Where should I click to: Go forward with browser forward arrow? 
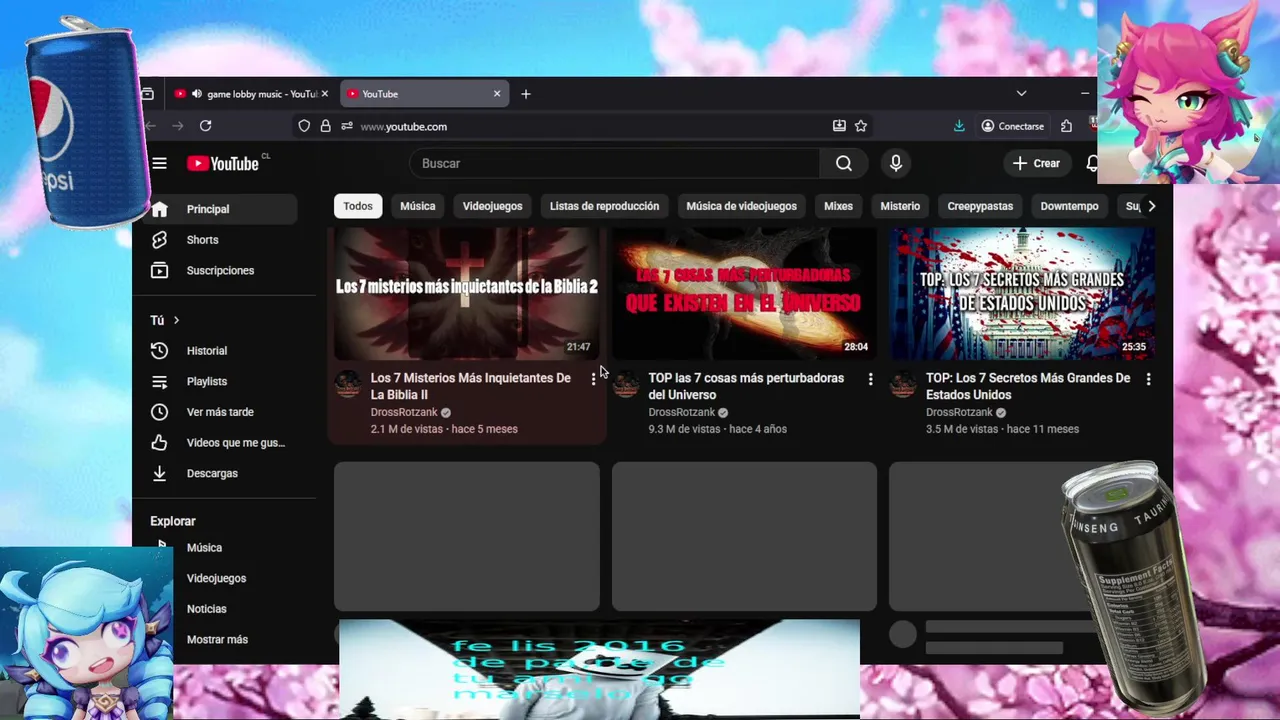pyautogui.click(x=177, y=126)
